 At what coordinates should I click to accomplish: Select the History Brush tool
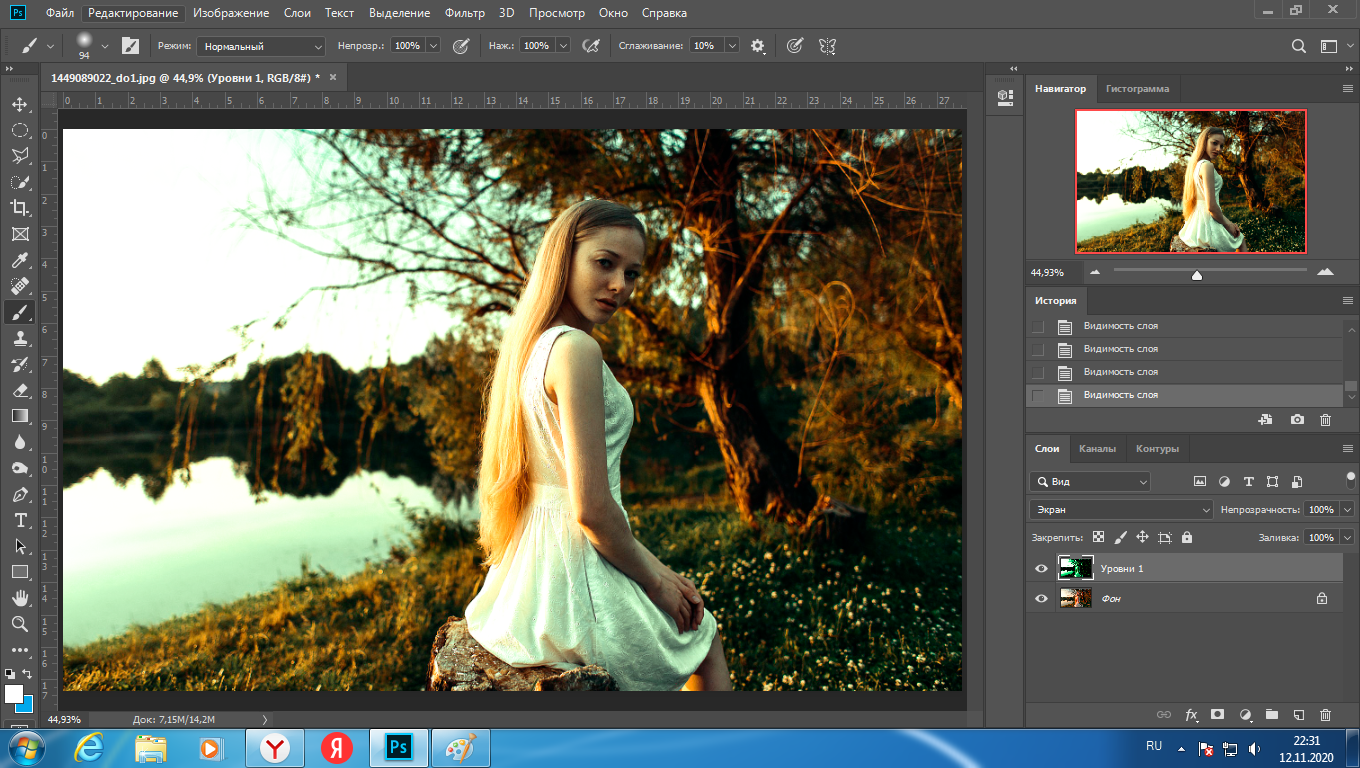coord(20,364)
